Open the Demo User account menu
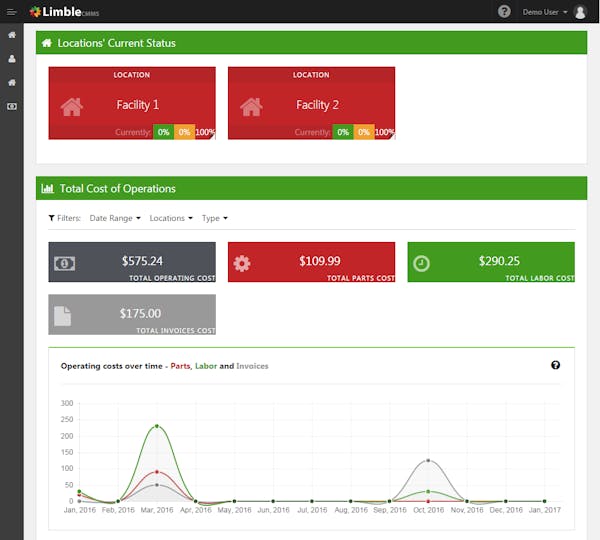 tap(545, 12)
